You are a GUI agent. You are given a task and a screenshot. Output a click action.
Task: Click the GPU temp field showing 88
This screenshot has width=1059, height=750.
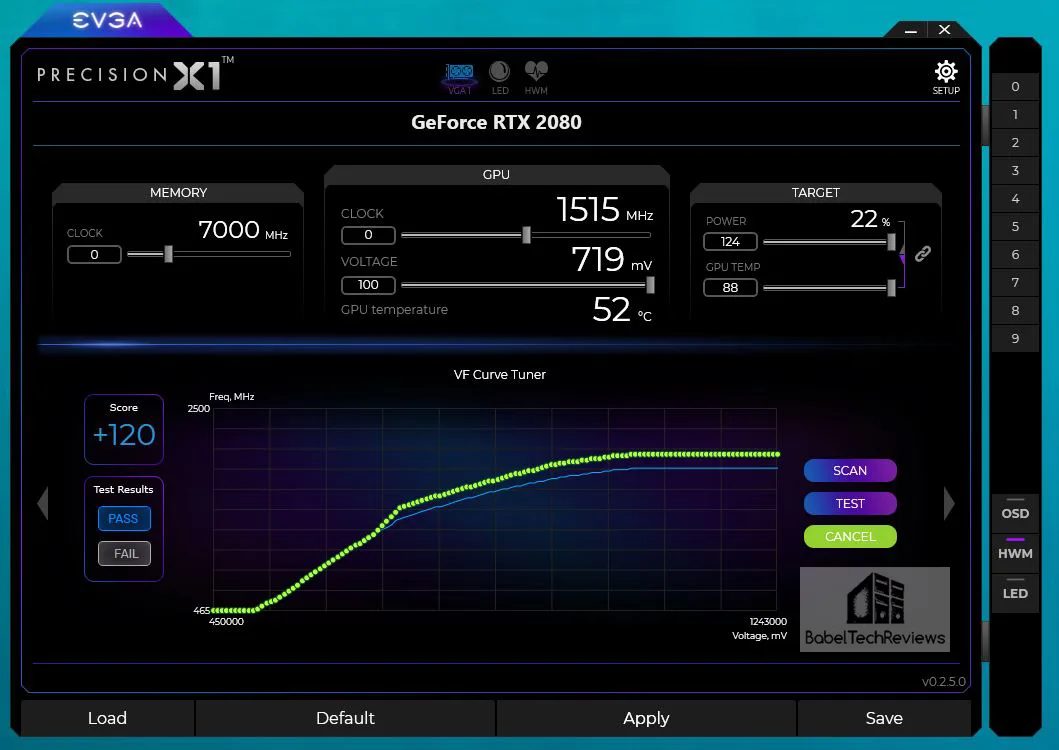pos(730,288)
